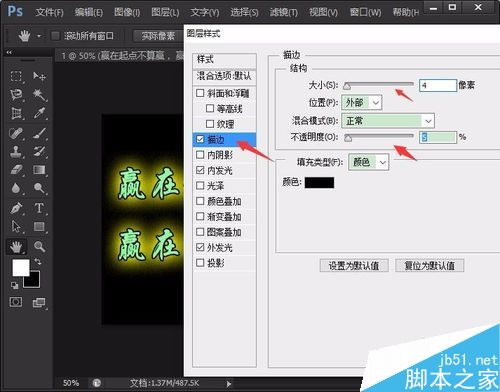
Task: Open the stroke 颜色 black swatch
Action: pyautogui.click(x=319, y=182)
